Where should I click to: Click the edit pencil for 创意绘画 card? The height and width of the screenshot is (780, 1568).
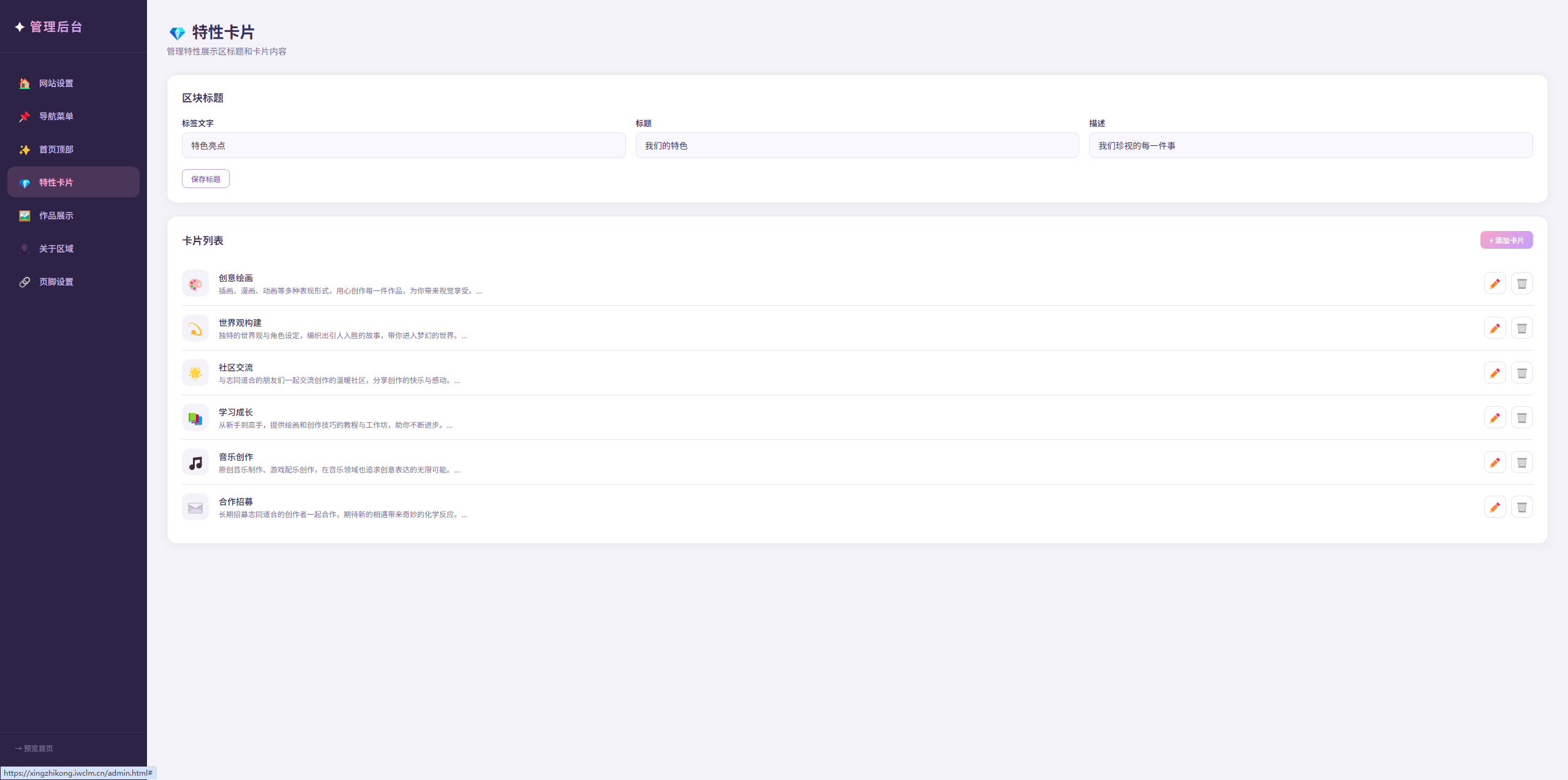(1494, 284)
